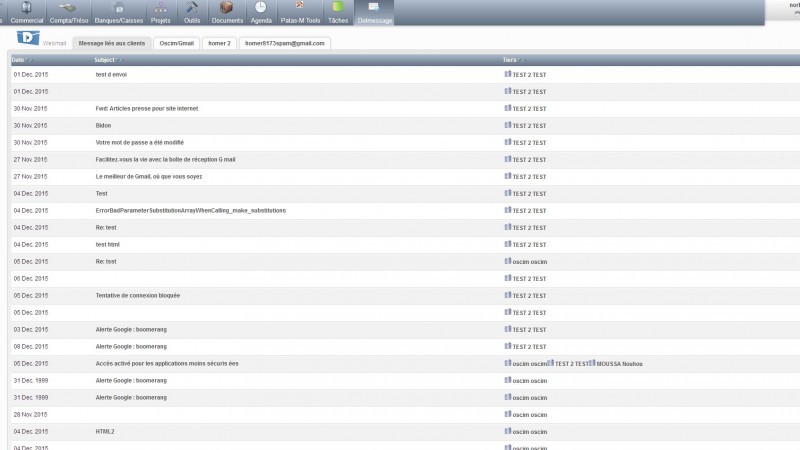This screenshot has height=450, width=800.
Task: Open the Documents box icon
Action: pos(227,8)
